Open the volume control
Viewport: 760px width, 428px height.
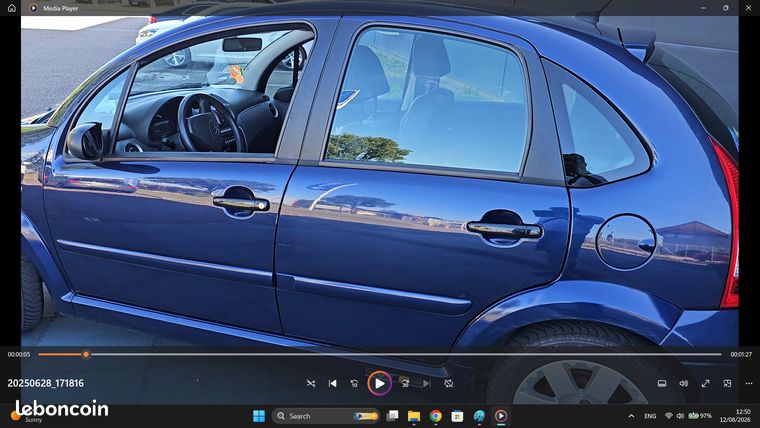pos(683,383)
